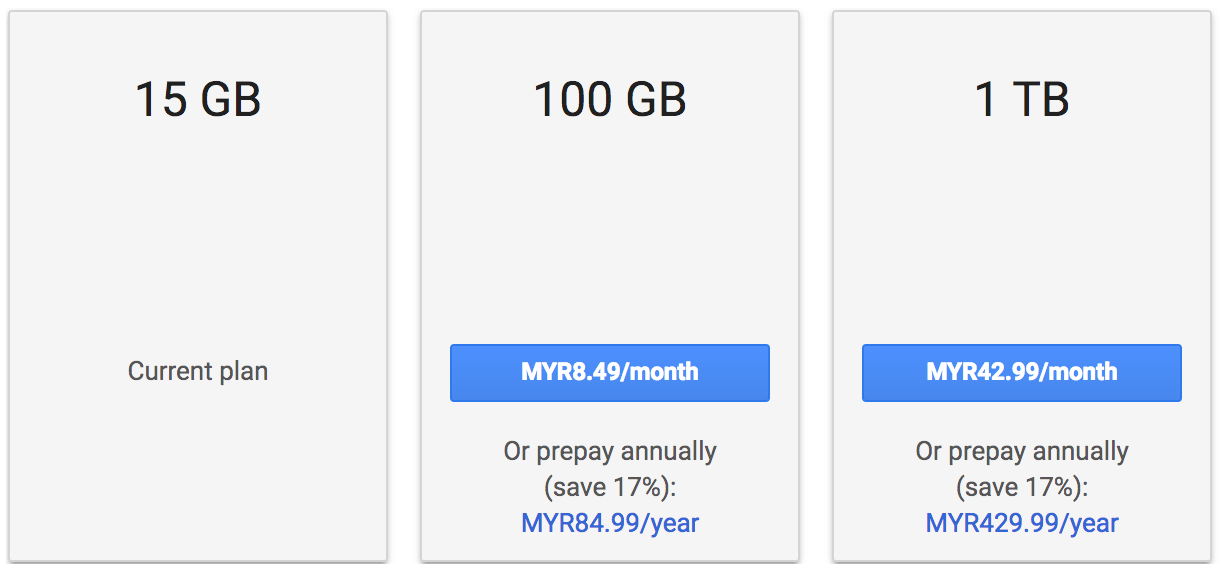Choose the MYR42.99/month plan button
This screenshot has width=1220, height=572.
(x=1021, y=373)
